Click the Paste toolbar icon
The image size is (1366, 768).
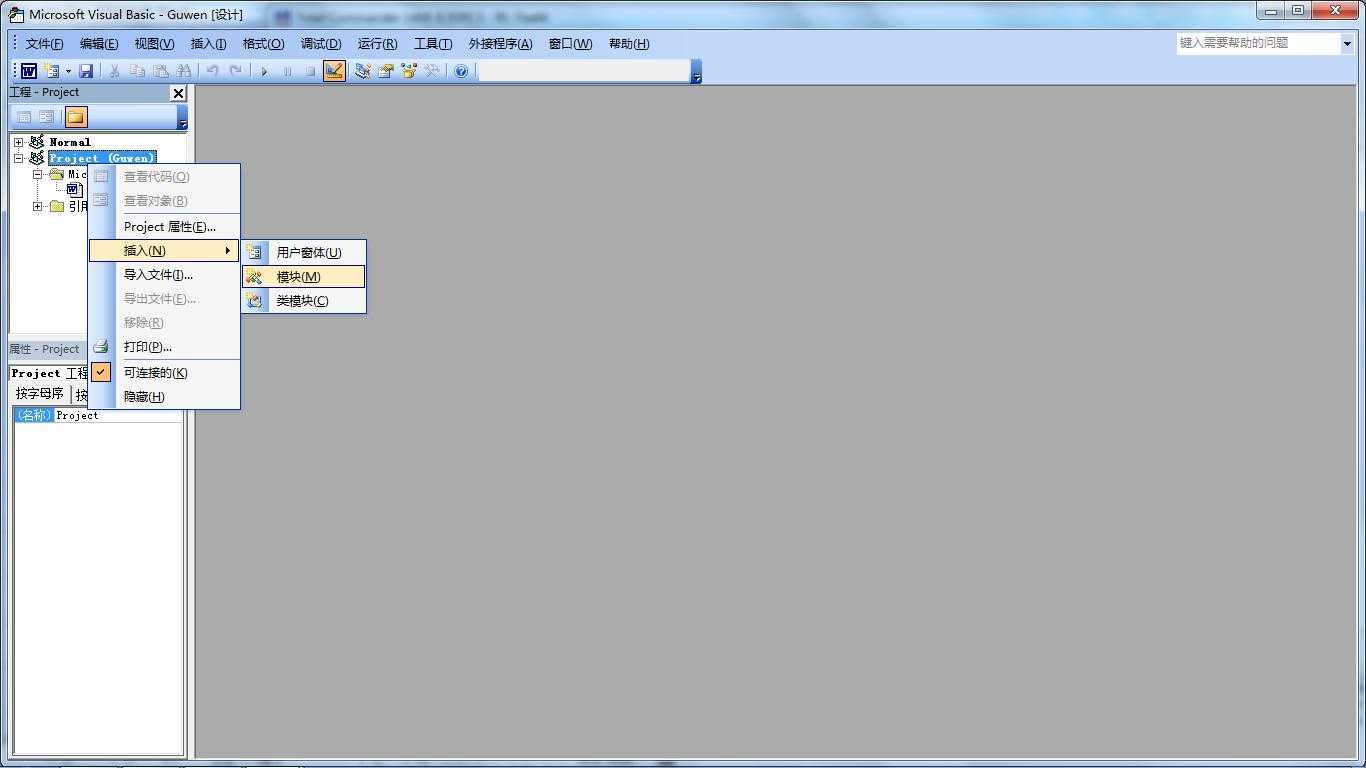[x=160, y=71]
